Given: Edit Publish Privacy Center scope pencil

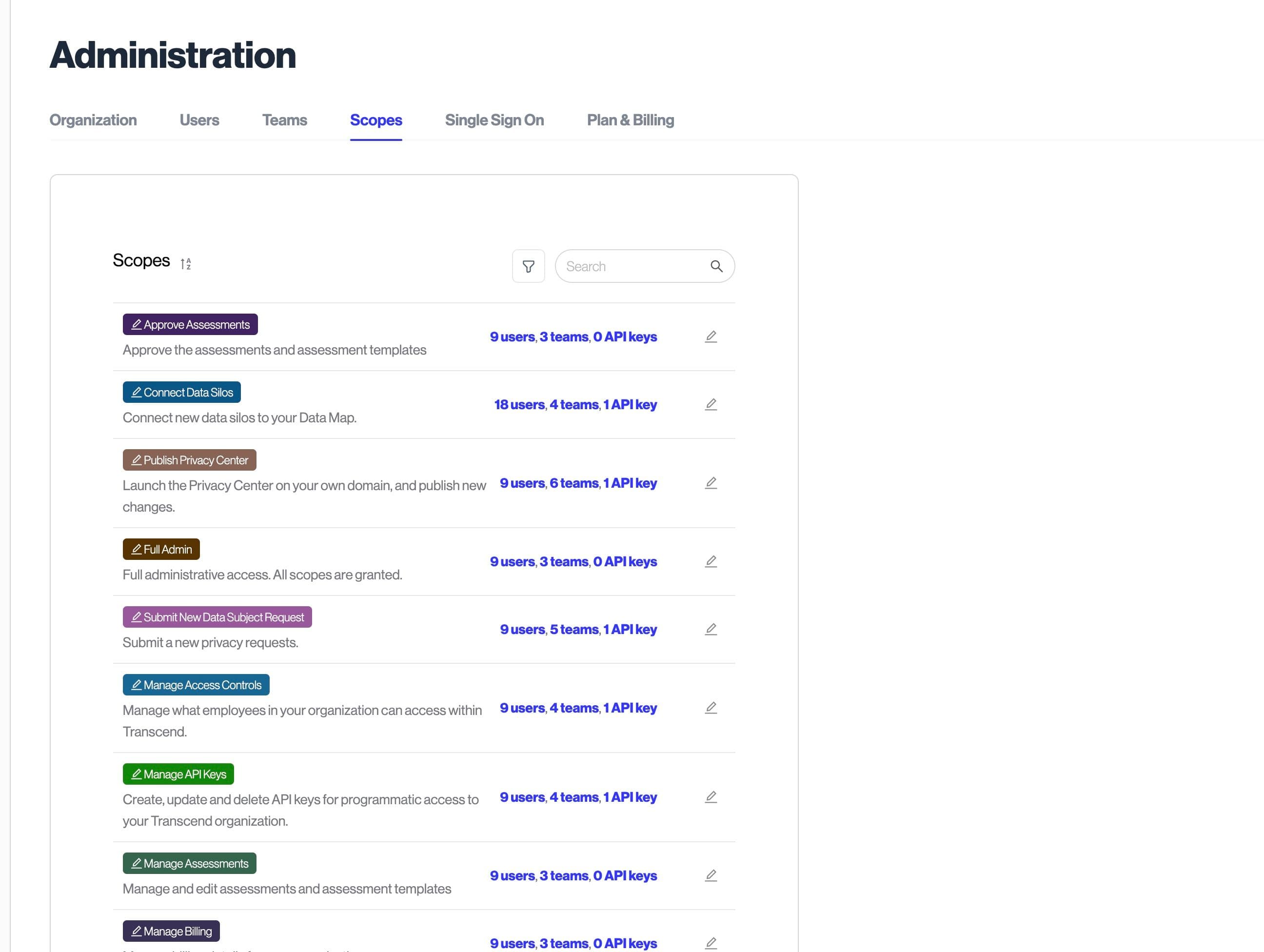Looking at the screenshot, I should pos(711,483).
